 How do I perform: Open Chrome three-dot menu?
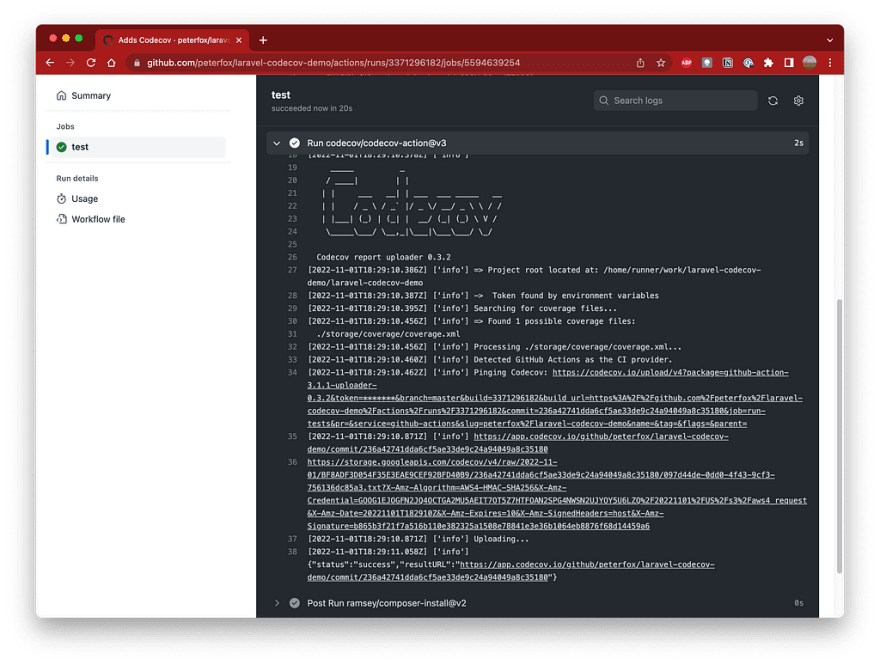click(x=829, y=63)
